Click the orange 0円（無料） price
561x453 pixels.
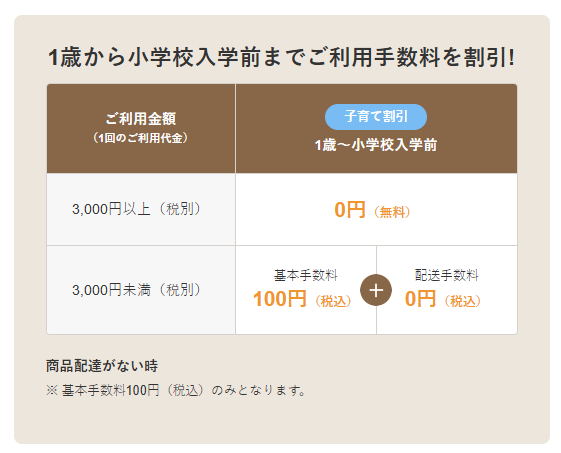[x=374, y=210]
